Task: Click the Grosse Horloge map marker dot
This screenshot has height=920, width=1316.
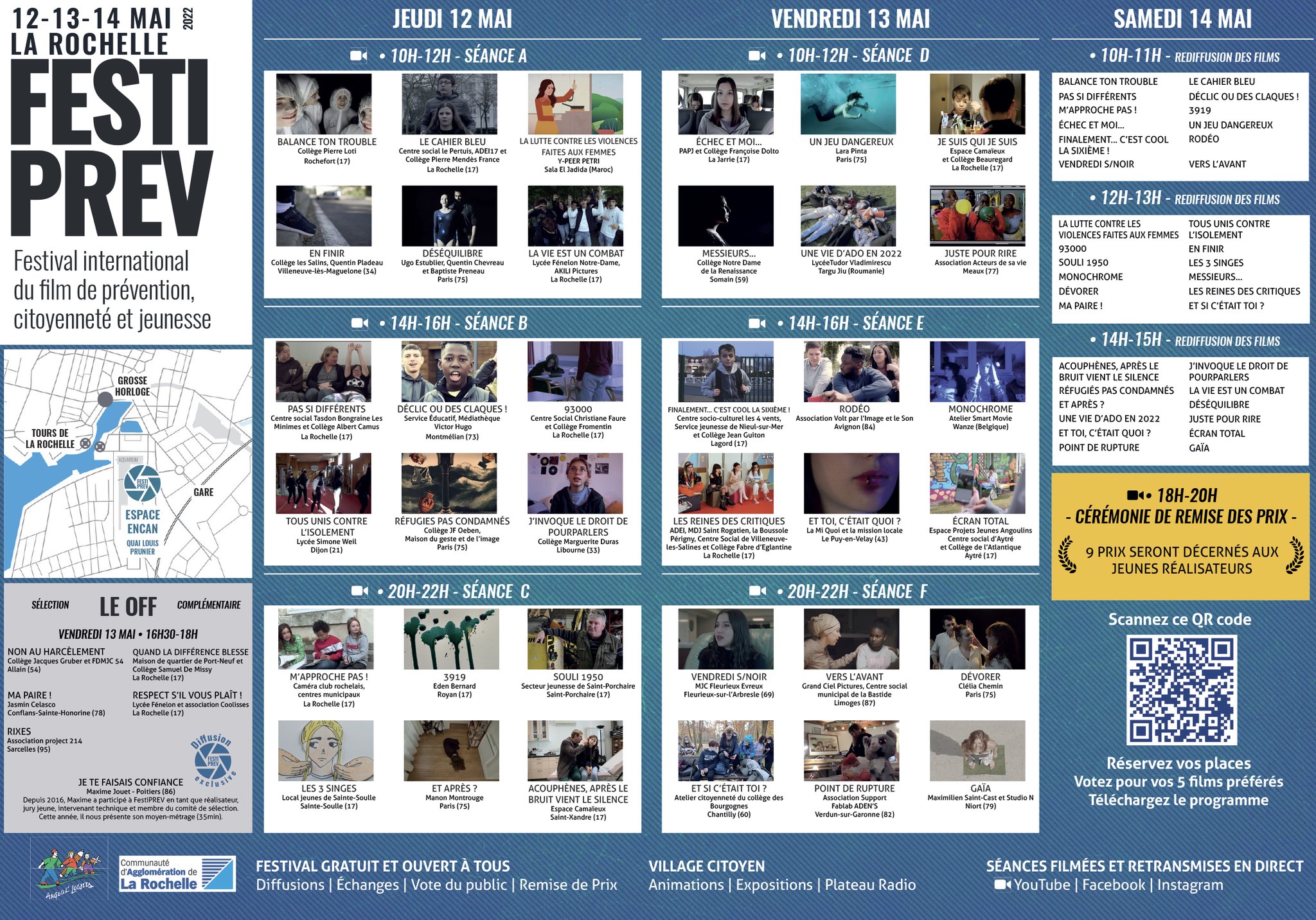Action: (x=105, y=400)
